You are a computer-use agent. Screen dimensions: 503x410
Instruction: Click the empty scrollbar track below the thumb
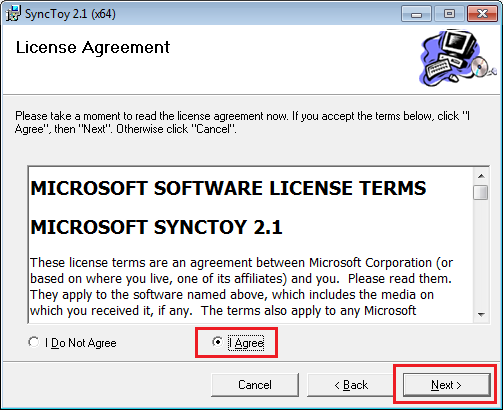click(481, 253)
